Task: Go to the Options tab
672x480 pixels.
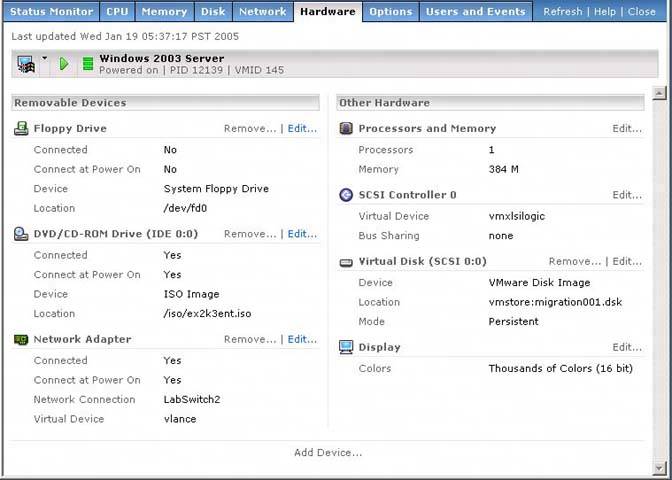Action: tap(389, 12)
